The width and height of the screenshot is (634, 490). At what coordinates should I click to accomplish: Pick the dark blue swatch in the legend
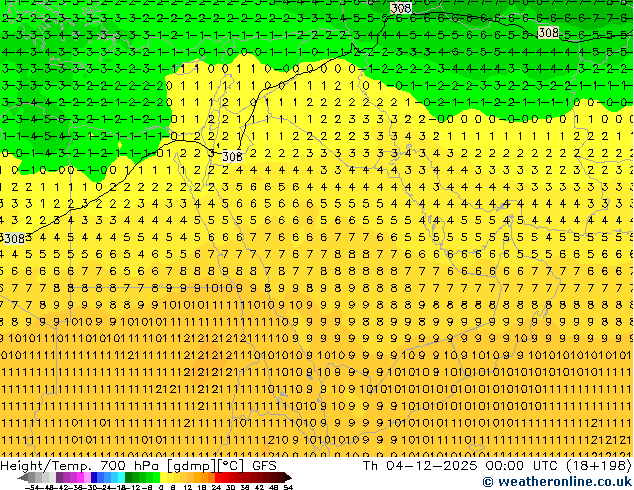[94, 477]
